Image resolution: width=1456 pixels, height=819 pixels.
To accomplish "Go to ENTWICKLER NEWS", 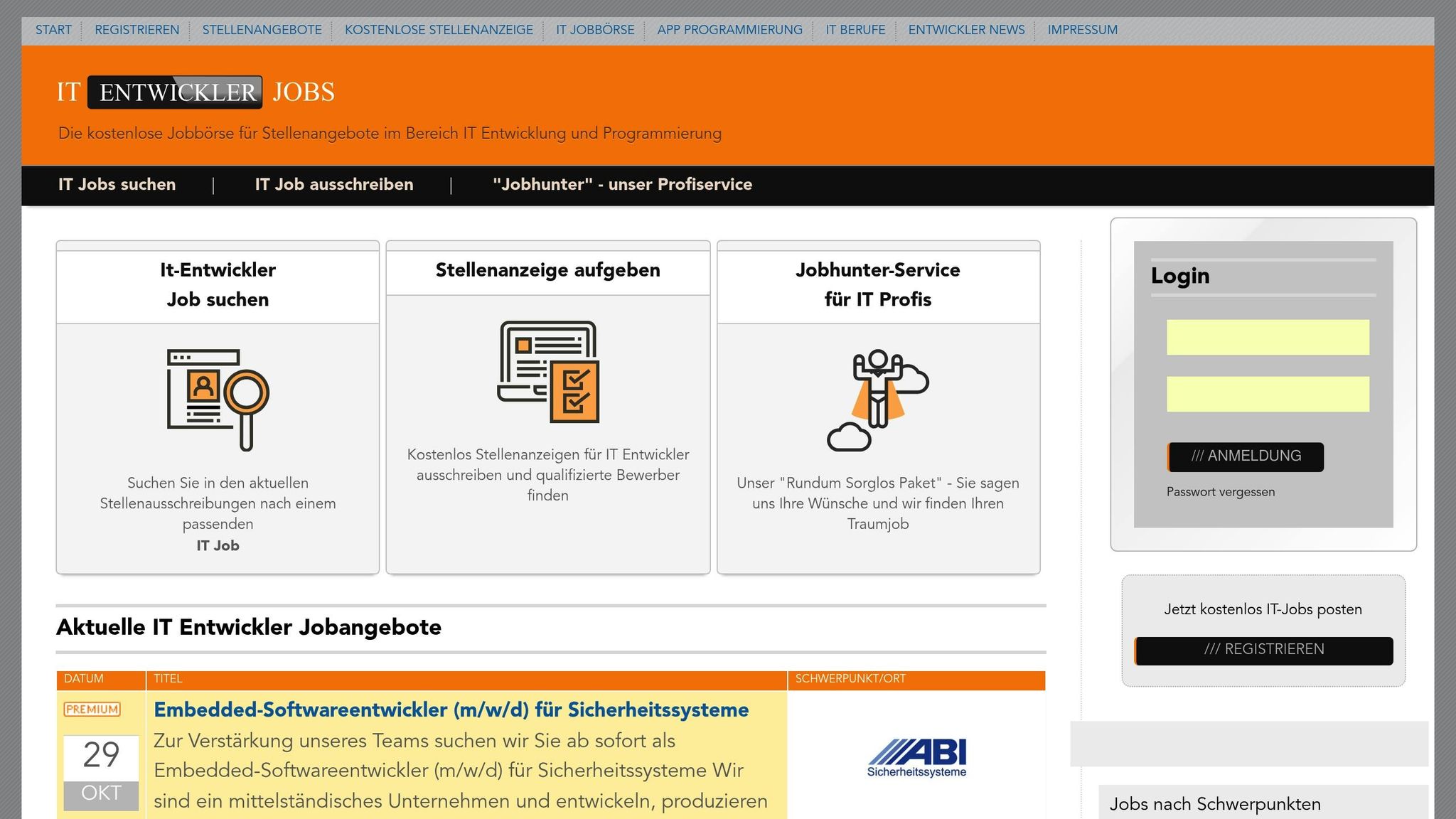I will pos(966,30).
